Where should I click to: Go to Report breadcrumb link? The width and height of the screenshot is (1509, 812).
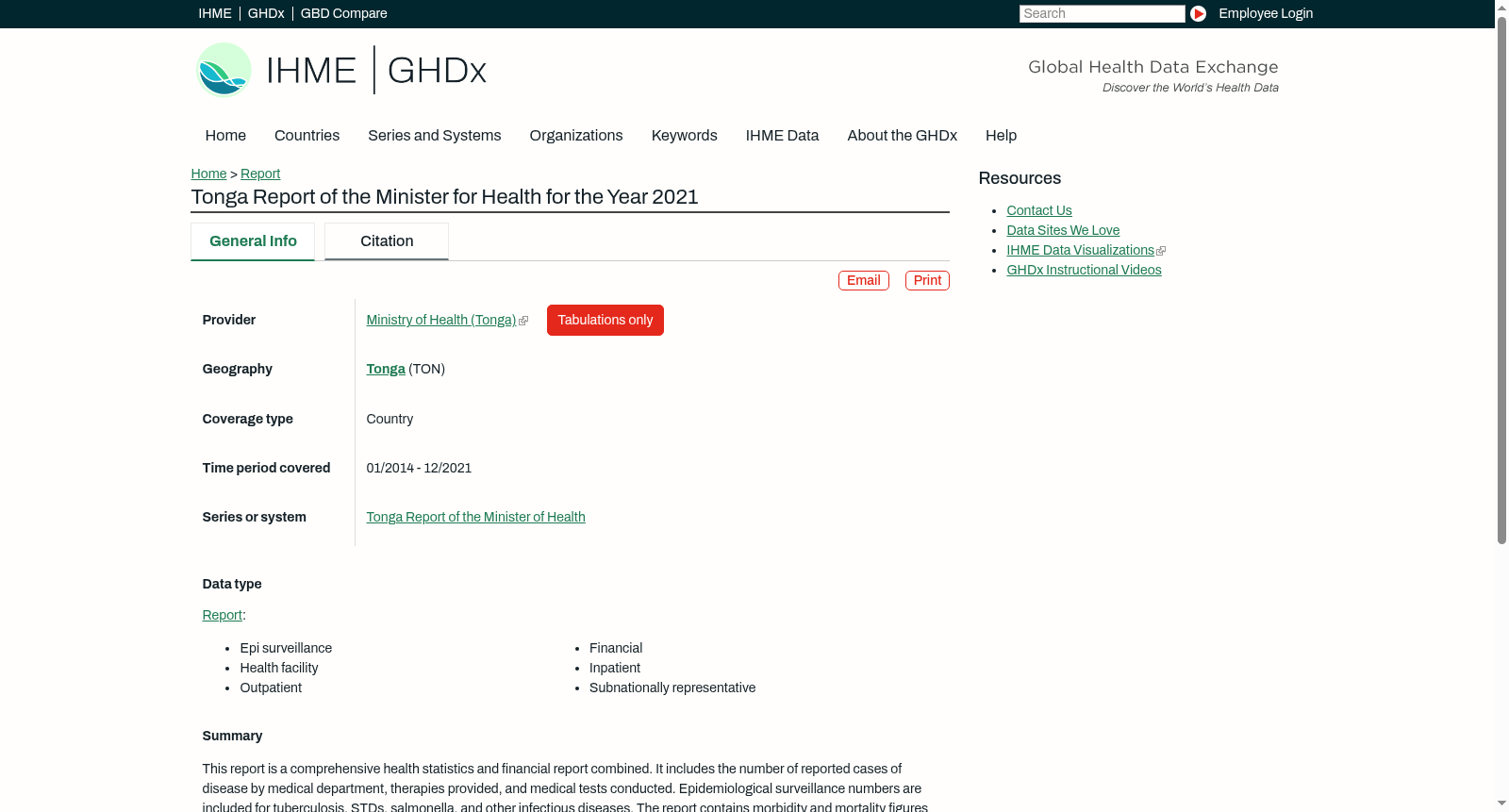[260, 174]
